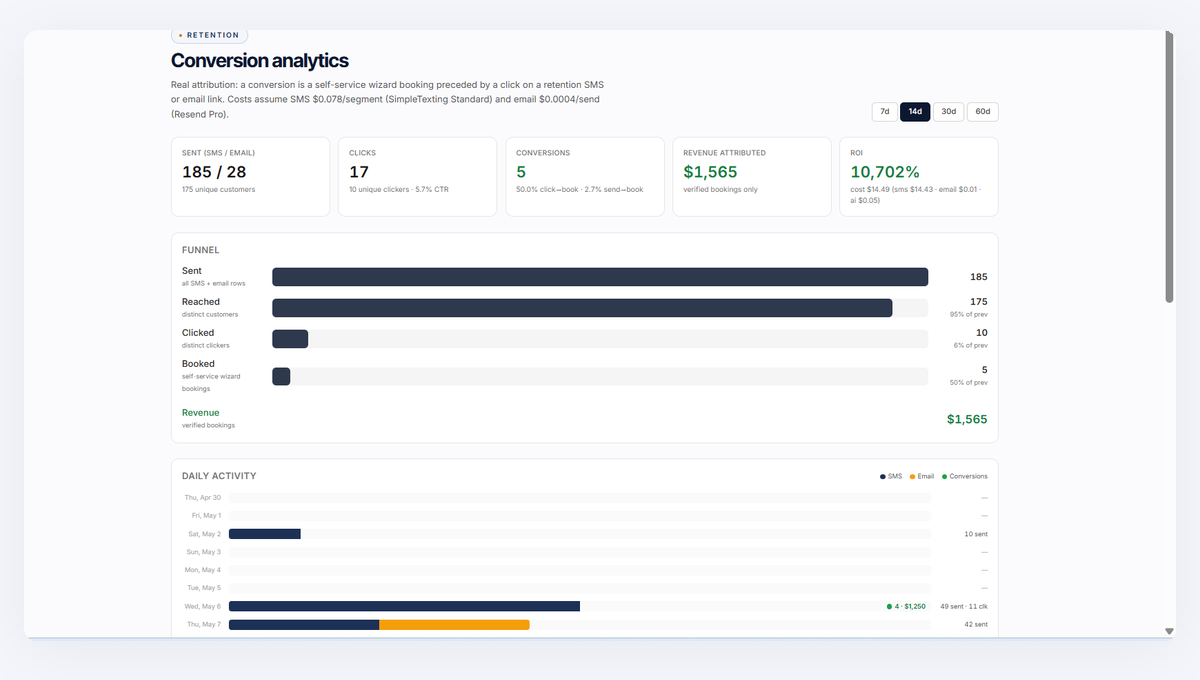The image size is (1200, 680).
Task: Click the Revenue Attributed $1,565 value
Action: (x=710, y=172)
